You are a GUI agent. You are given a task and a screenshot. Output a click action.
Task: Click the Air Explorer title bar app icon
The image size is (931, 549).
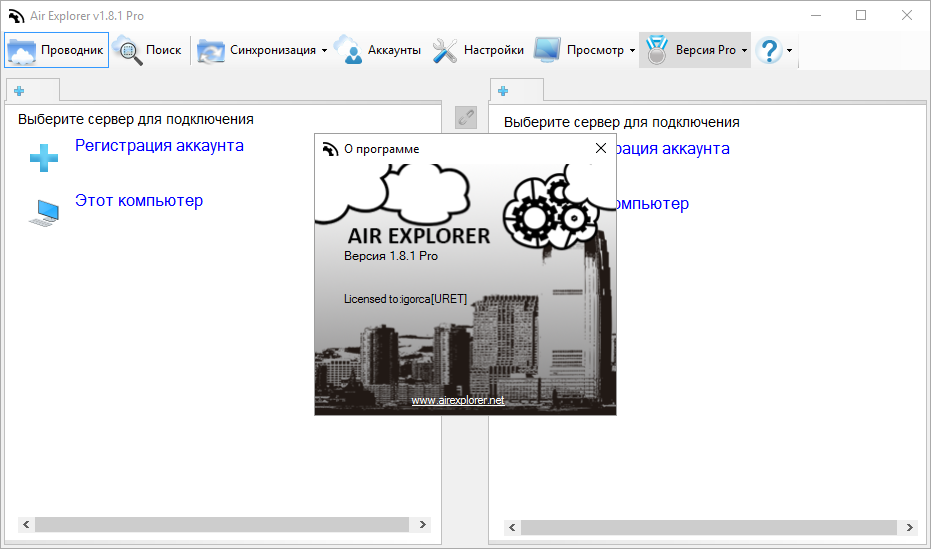[x=16, y=16]
